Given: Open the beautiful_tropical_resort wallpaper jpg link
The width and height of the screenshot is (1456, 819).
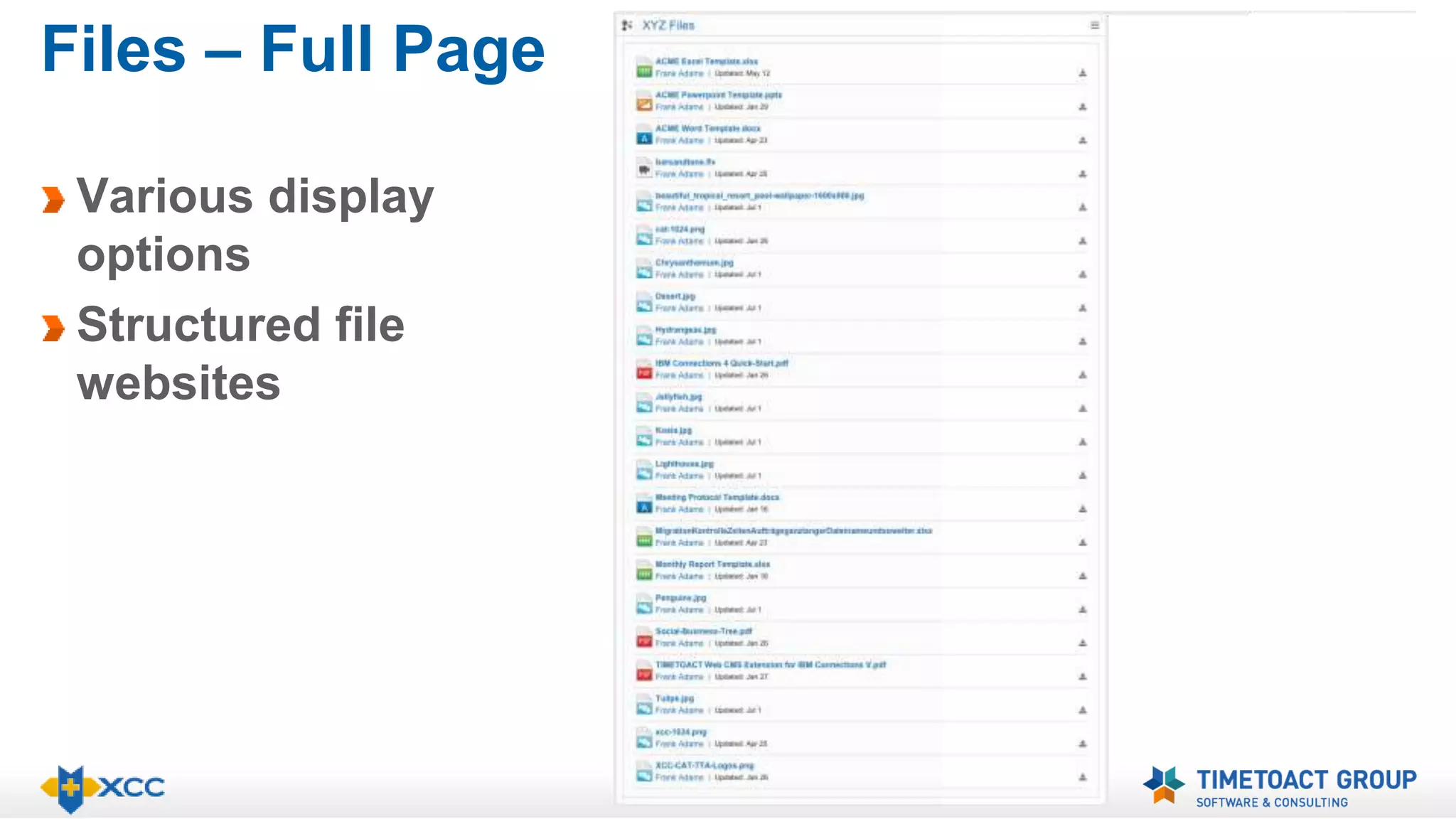Looking at the screenshot, I should [760, 196].
